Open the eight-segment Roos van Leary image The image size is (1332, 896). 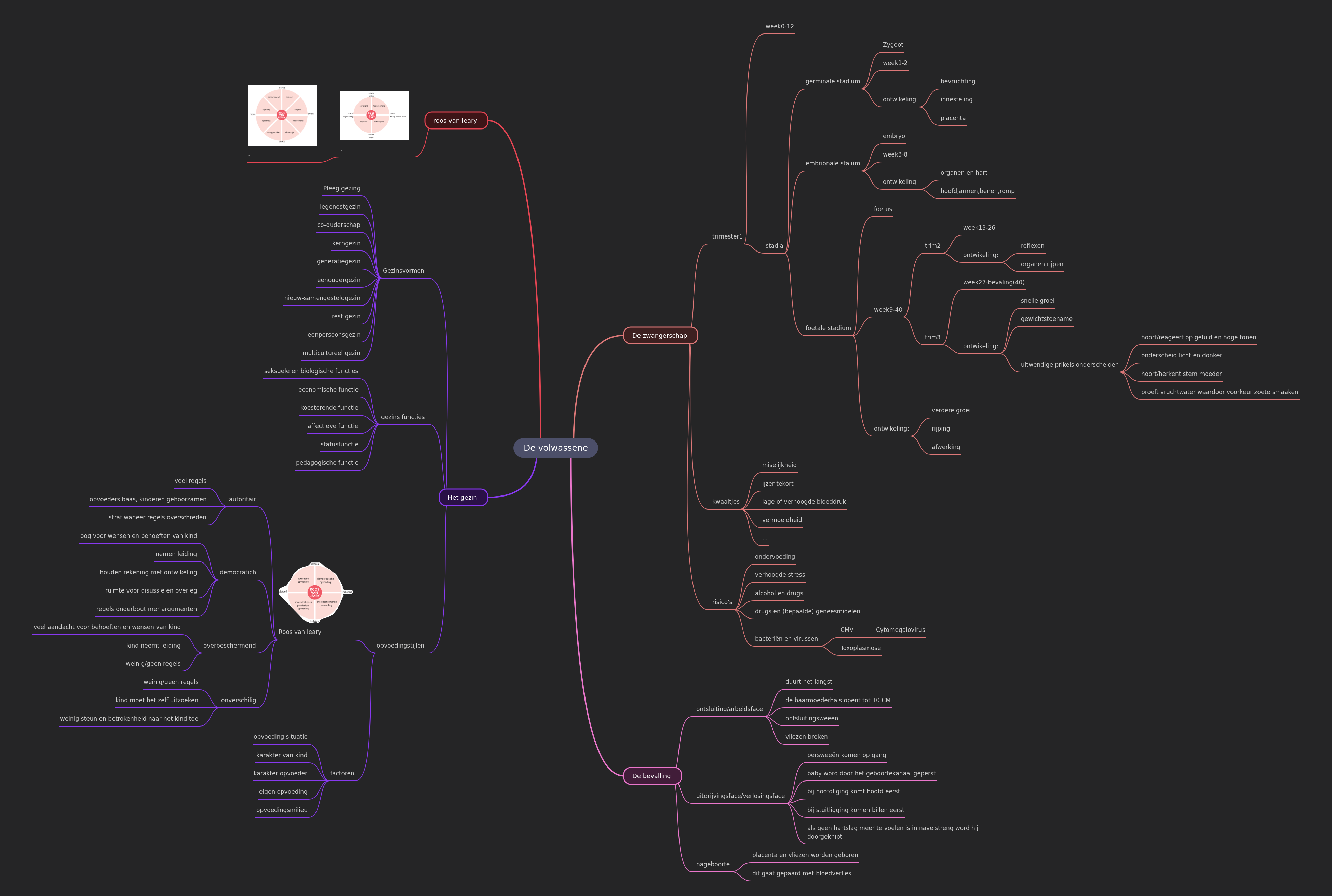click(282, 116)
